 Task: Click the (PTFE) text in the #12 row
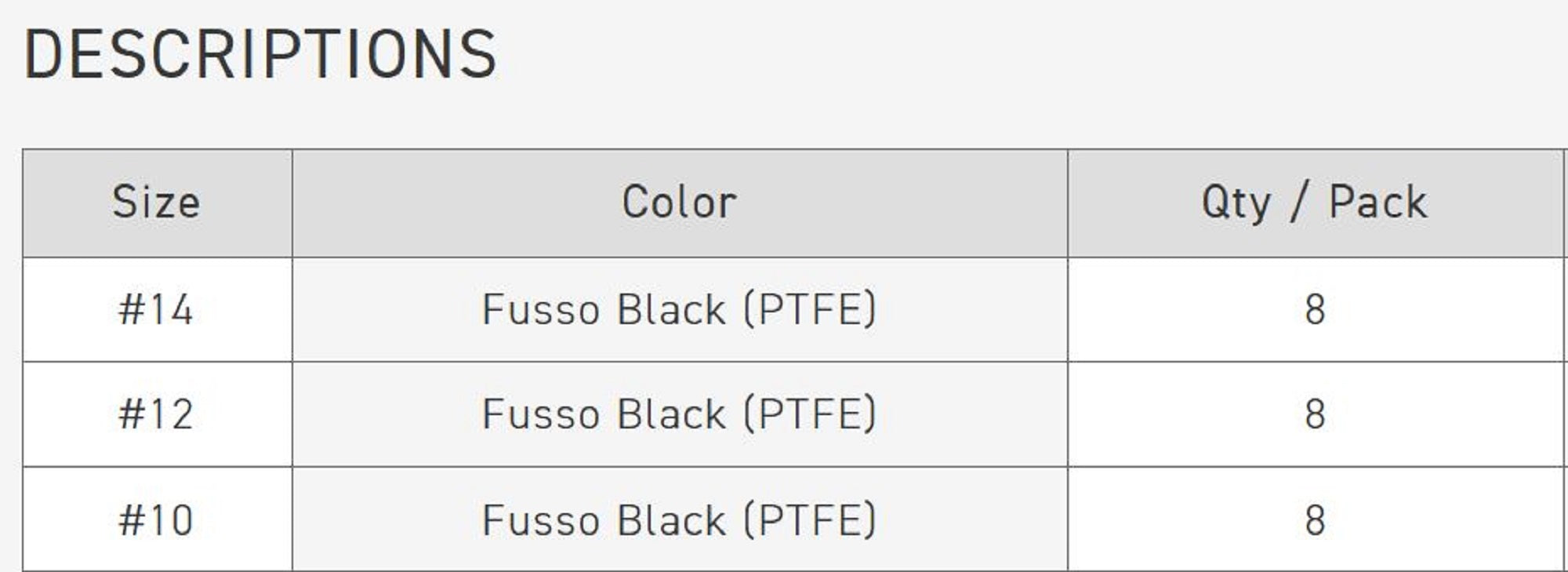pos(809,414)
